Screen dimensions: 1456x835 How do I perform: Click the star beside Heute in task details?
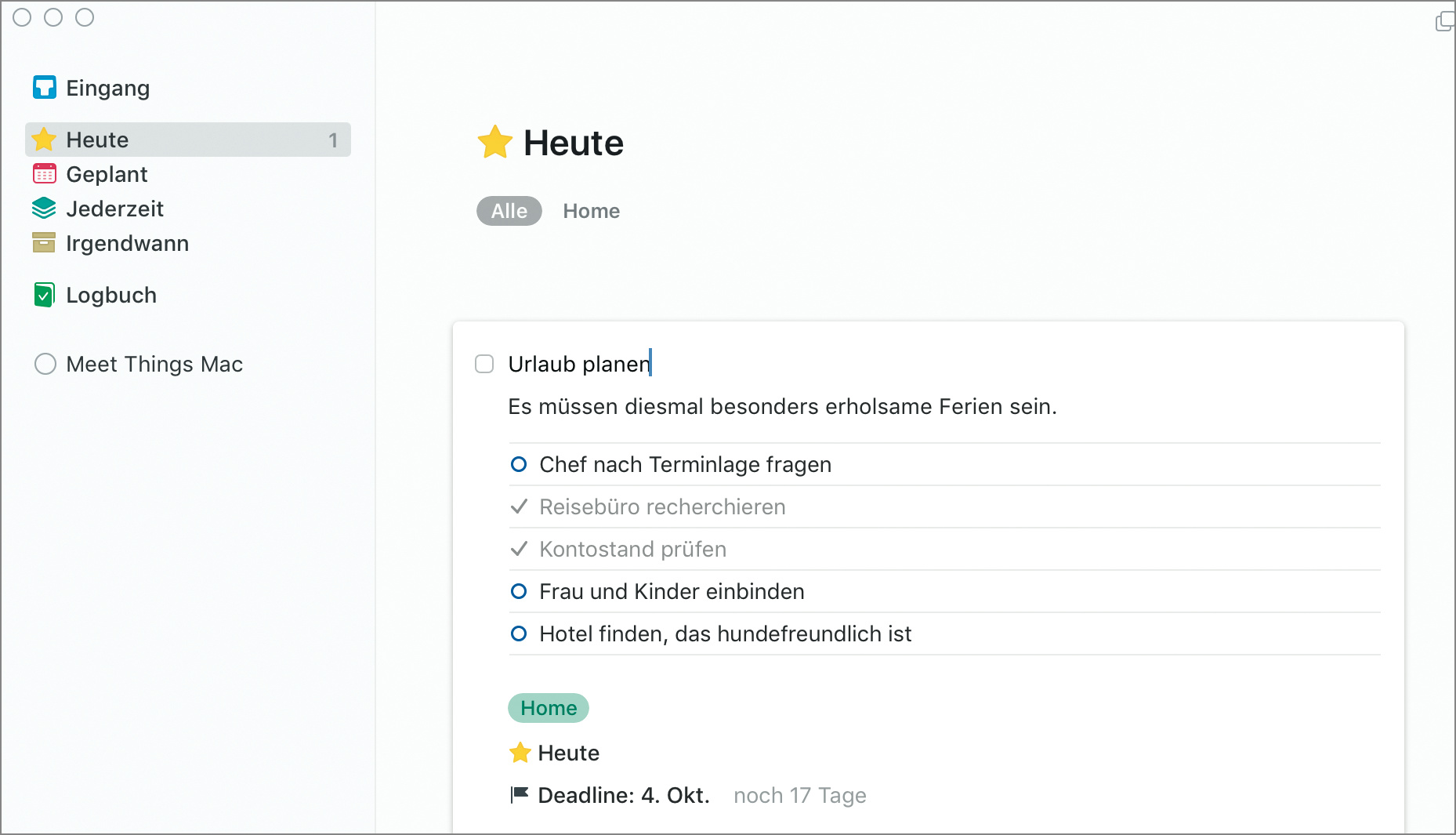point(520,753)
